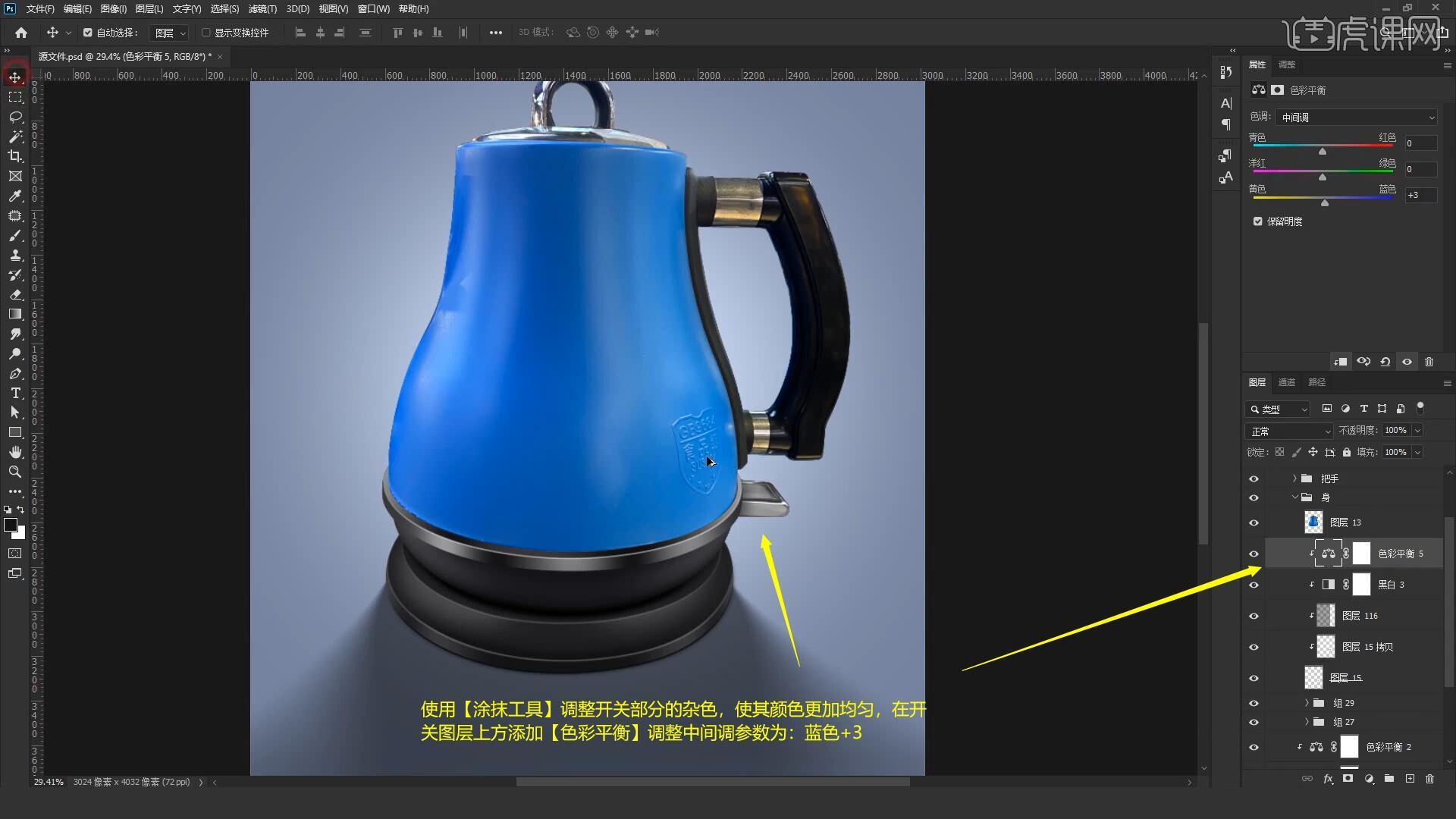Screen dimensions: 1456x819
Task: Hide the 黑白 3 layer
Action: pos(1254,585)
